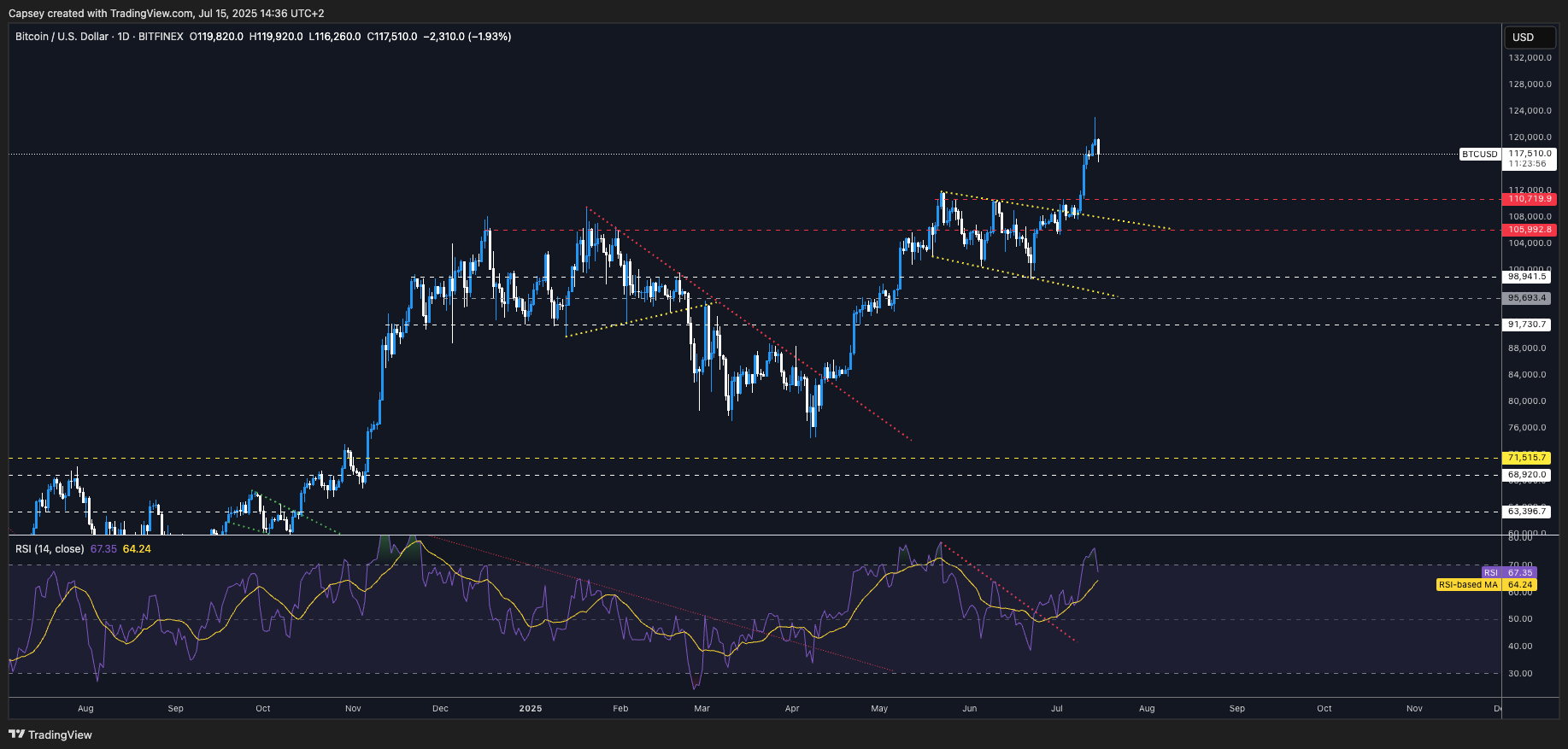Click the 63,396.7 price level label

point(1527,512)
